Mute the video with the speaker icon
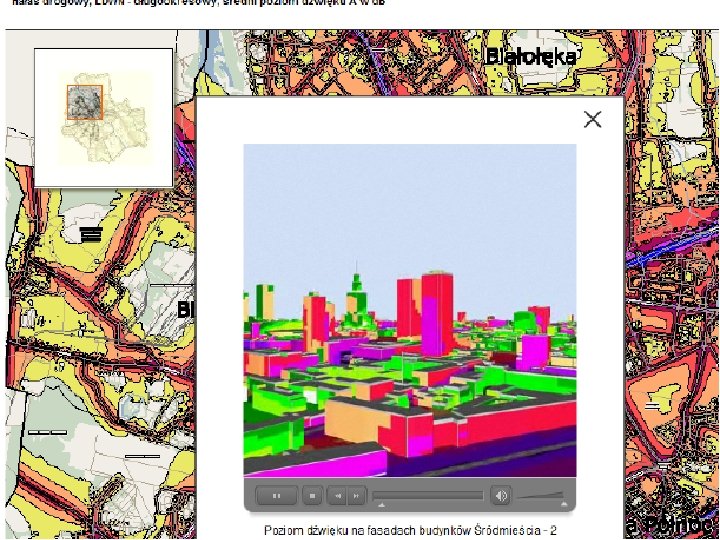This screenshot has height=540, width=720. click(501, 496)
